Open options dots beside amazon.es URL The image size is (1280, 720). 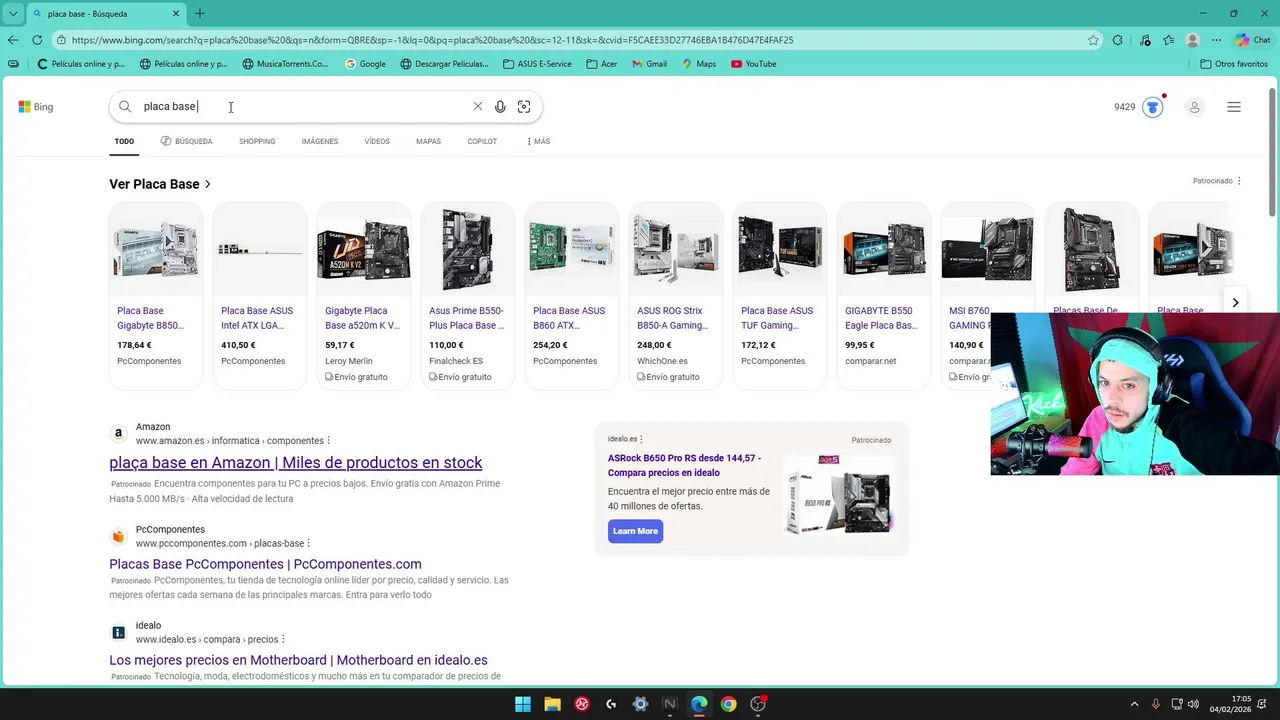click(328, 441)
